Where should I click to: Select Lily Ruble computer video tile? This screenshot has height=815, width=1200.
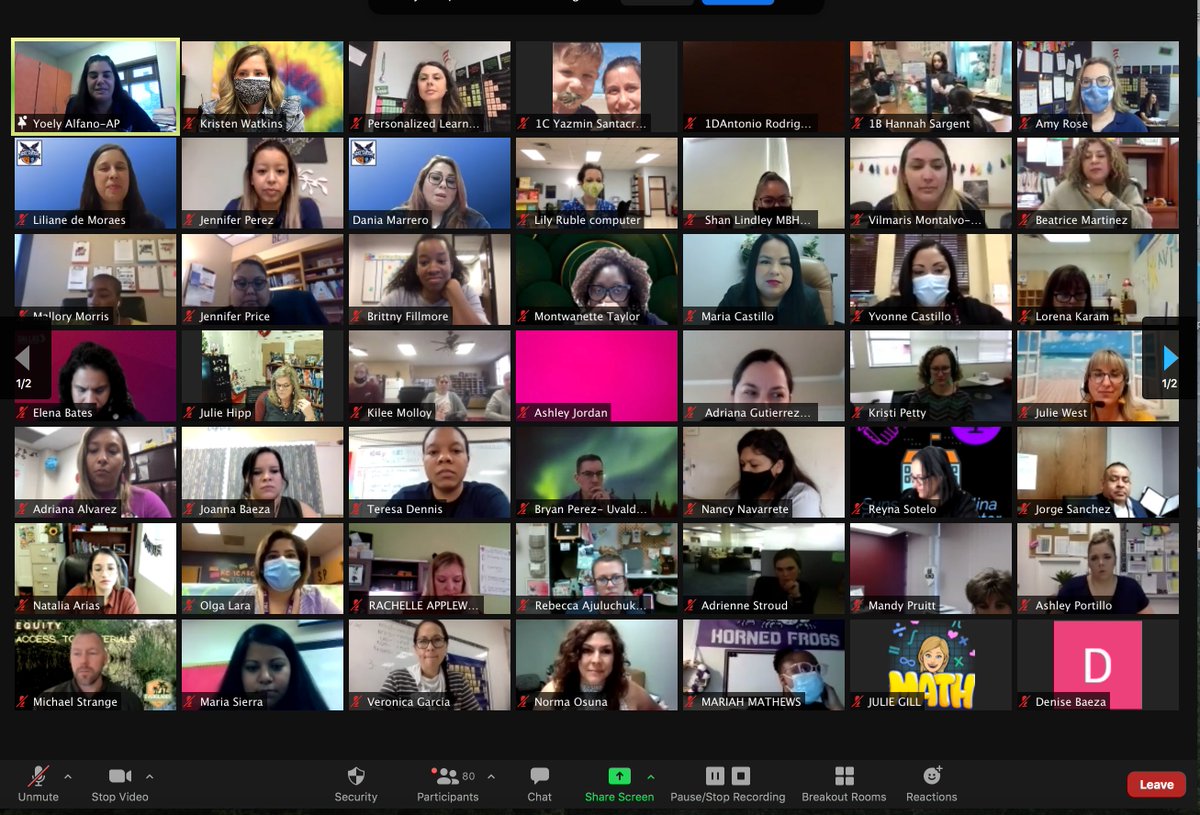[x=596, y=183]
